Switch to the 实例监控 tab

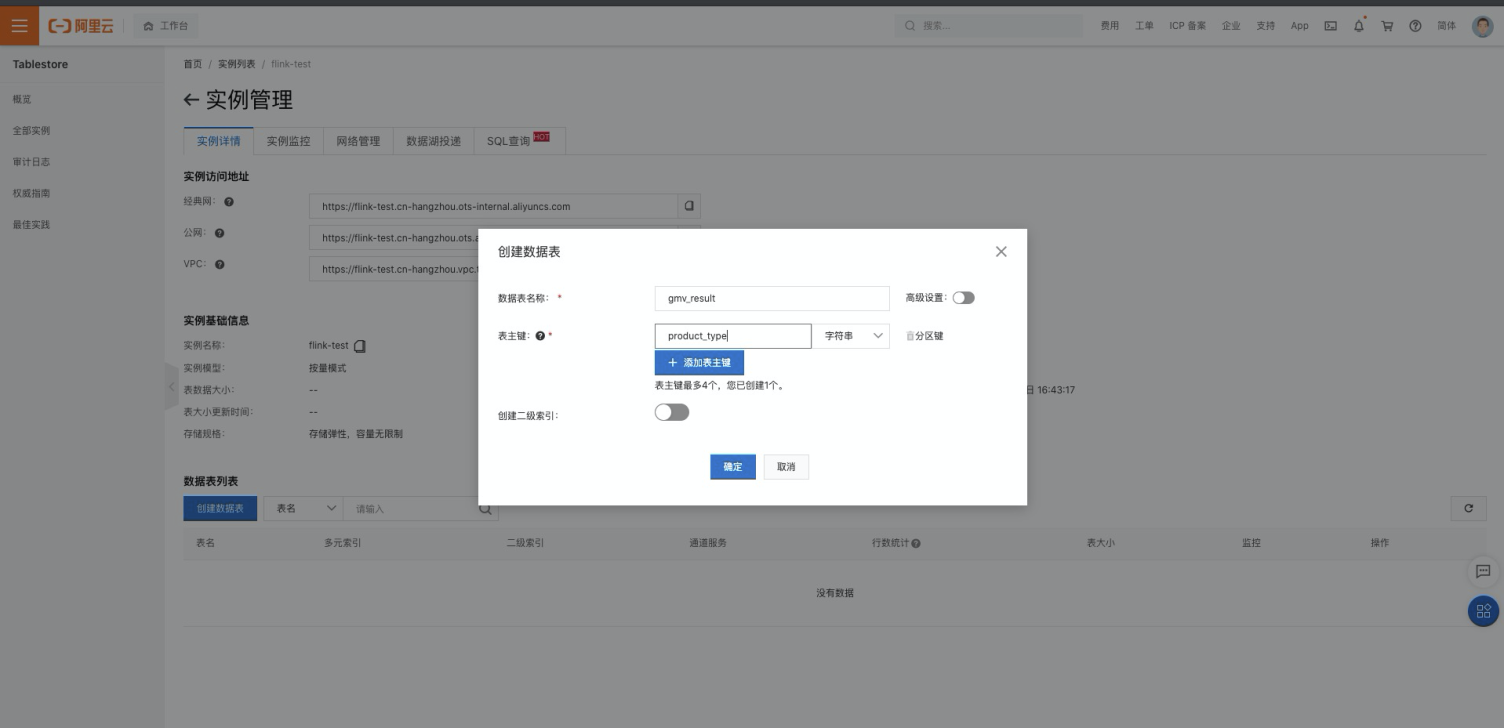click(288, 141)
